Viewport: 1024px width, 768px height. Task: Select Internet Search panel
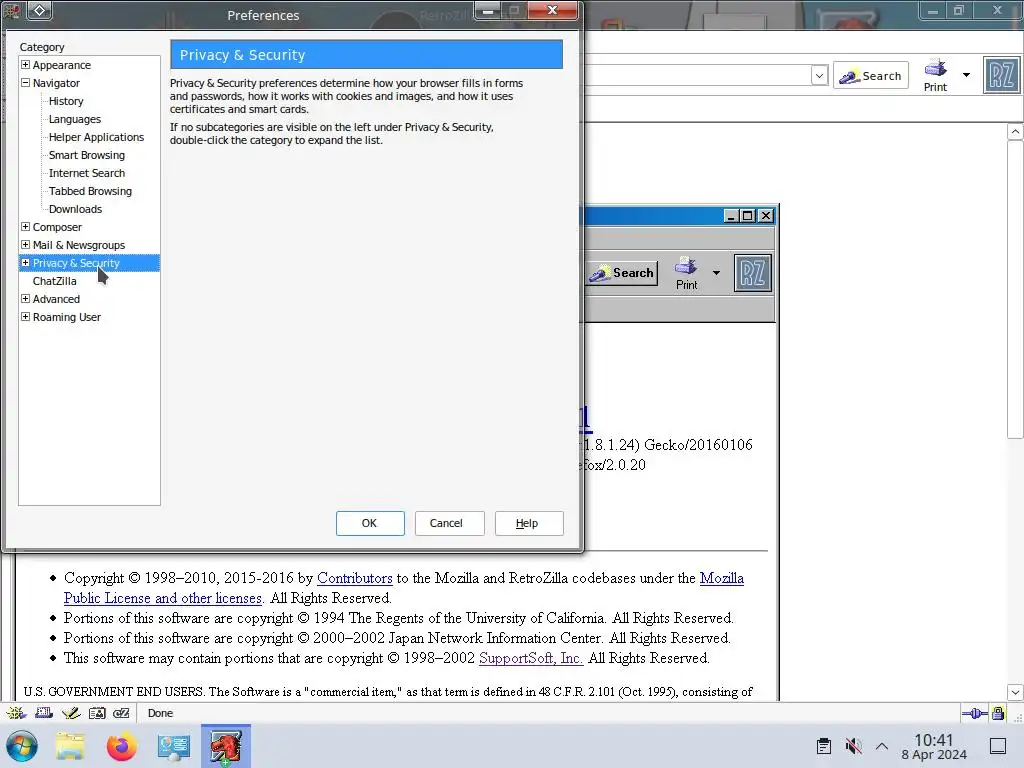point(86,173)
